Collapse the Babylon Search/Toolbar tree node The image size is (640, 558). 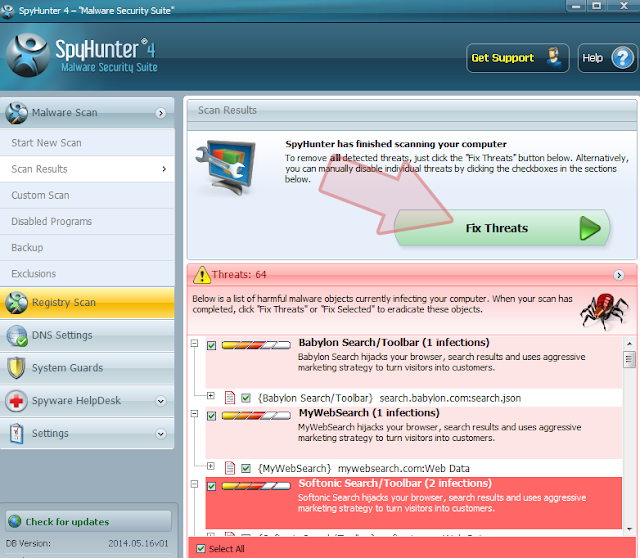click(195, 343)
